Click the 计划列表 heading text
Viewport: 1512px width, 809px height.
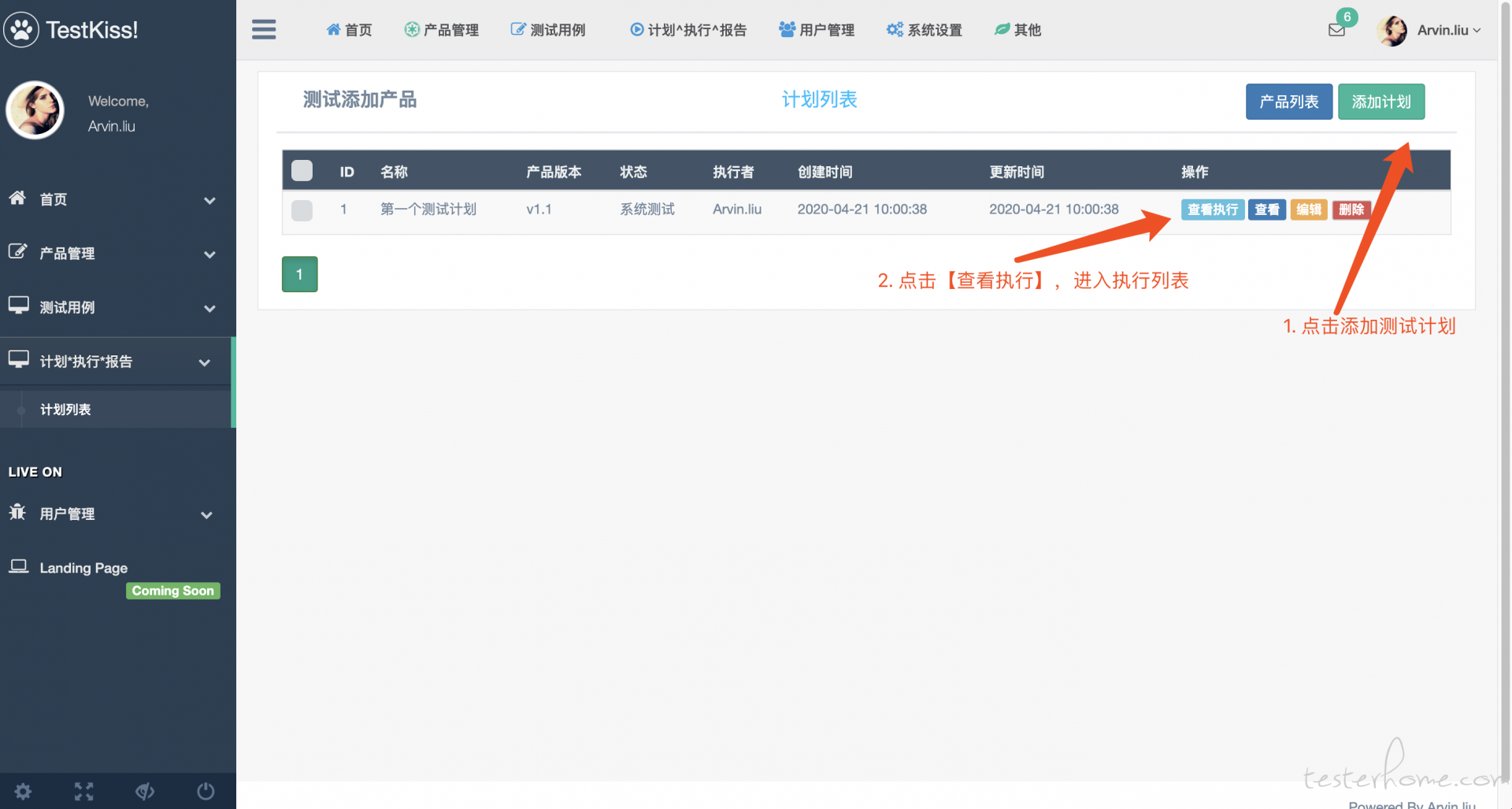(819, 99)
